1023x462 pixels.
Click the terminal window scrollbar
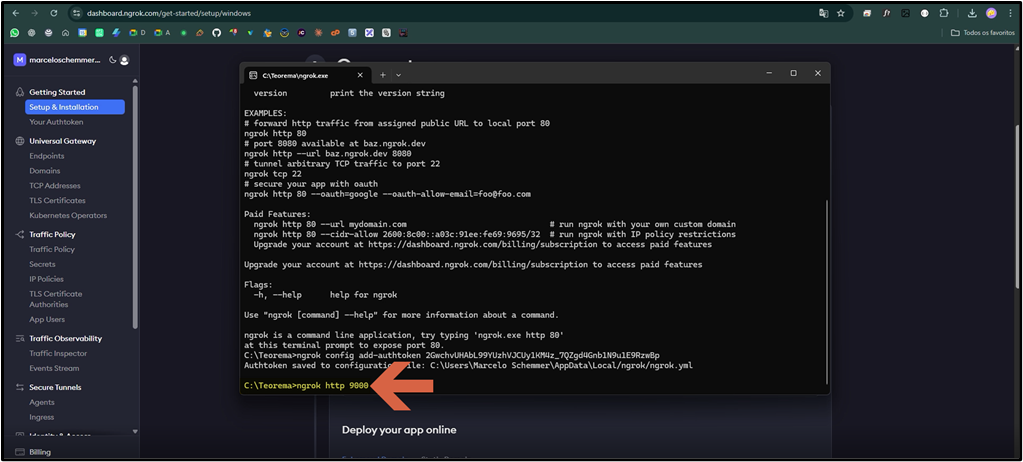point(827,292)
